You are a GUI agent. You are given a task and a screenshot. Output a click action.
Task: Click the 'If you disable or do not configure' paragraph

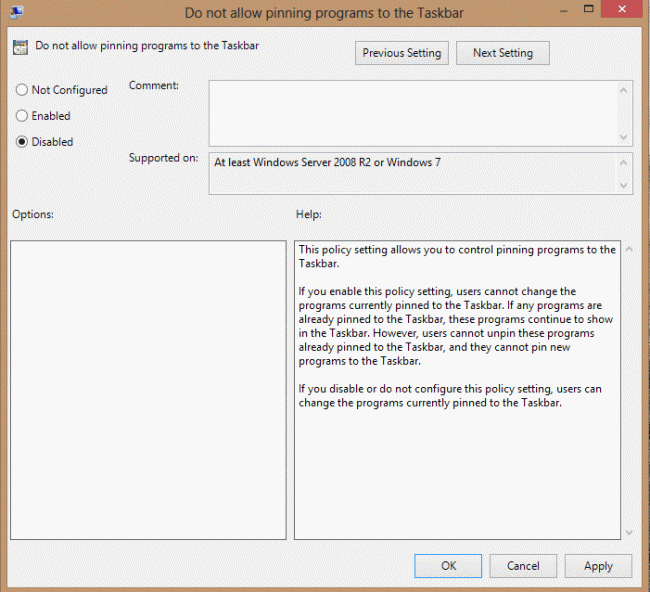[x=450, y=396]
